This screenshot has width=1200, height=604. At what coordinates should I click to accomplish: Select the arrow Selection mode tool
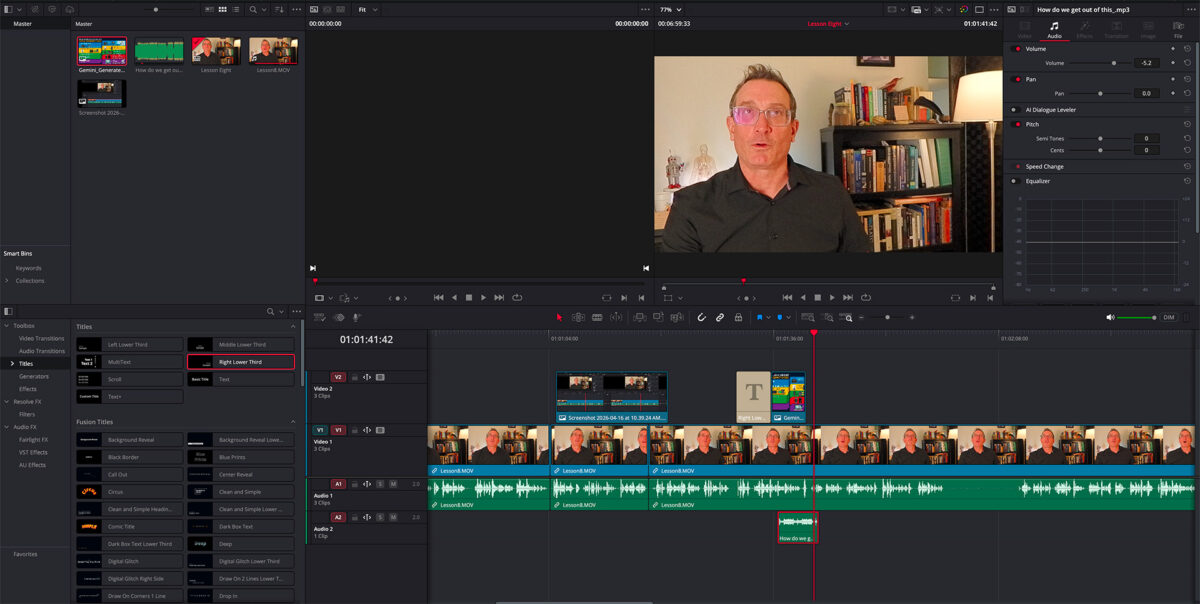click(x=559, y=317)
